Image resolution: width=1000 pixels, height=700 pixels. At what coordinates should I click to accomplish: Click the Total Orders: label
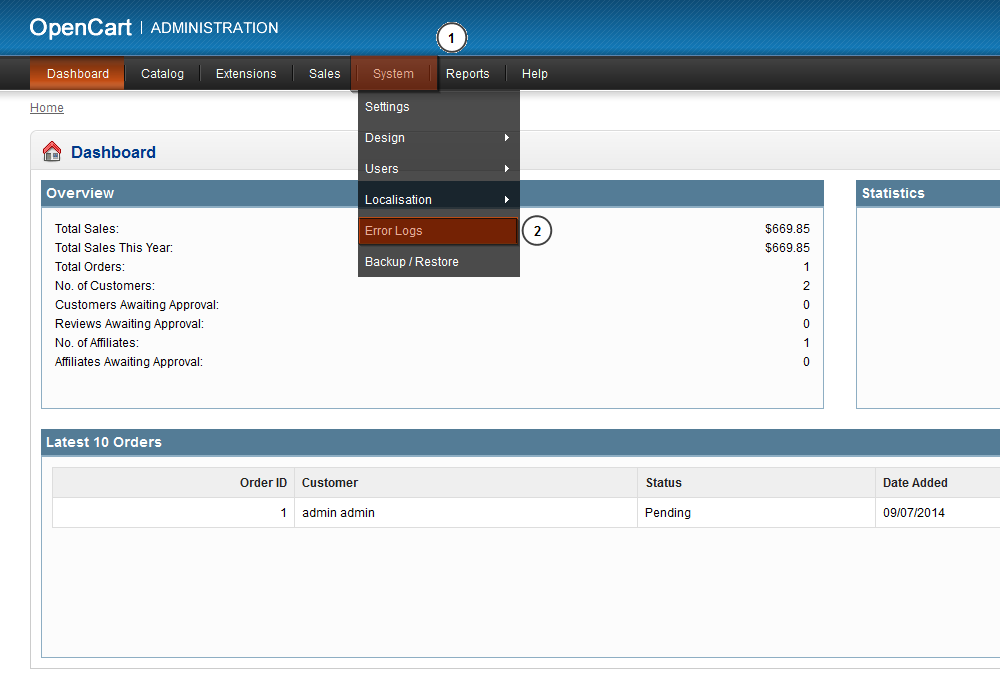(x=90, y=266)
